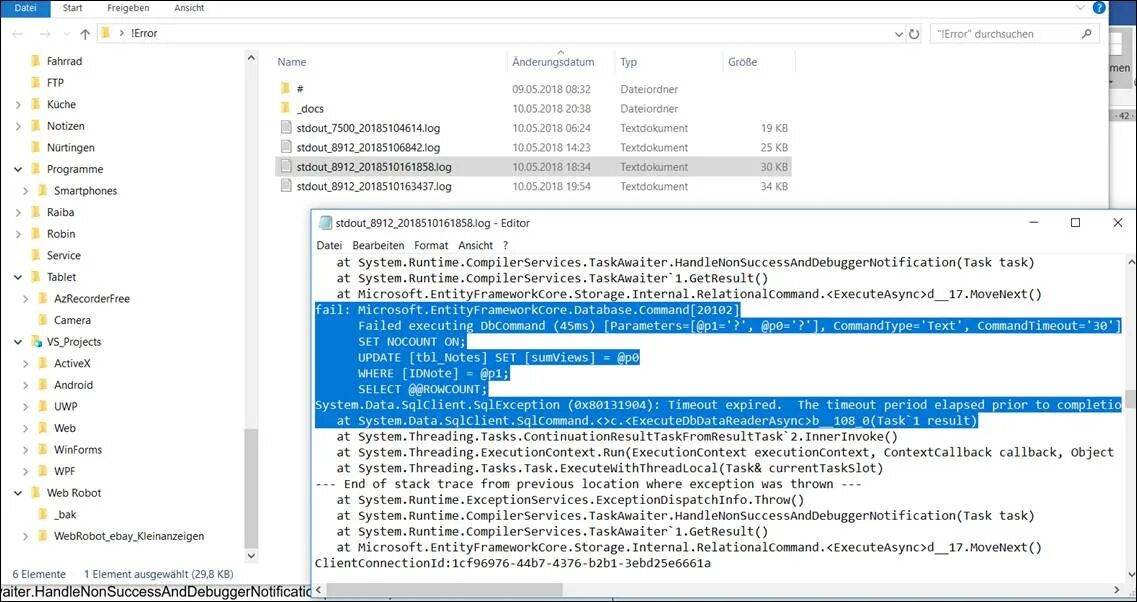Screen dimensions: 1137x602
Task: Open the Datei ribbon tab in Explorer
Action: 25,8
